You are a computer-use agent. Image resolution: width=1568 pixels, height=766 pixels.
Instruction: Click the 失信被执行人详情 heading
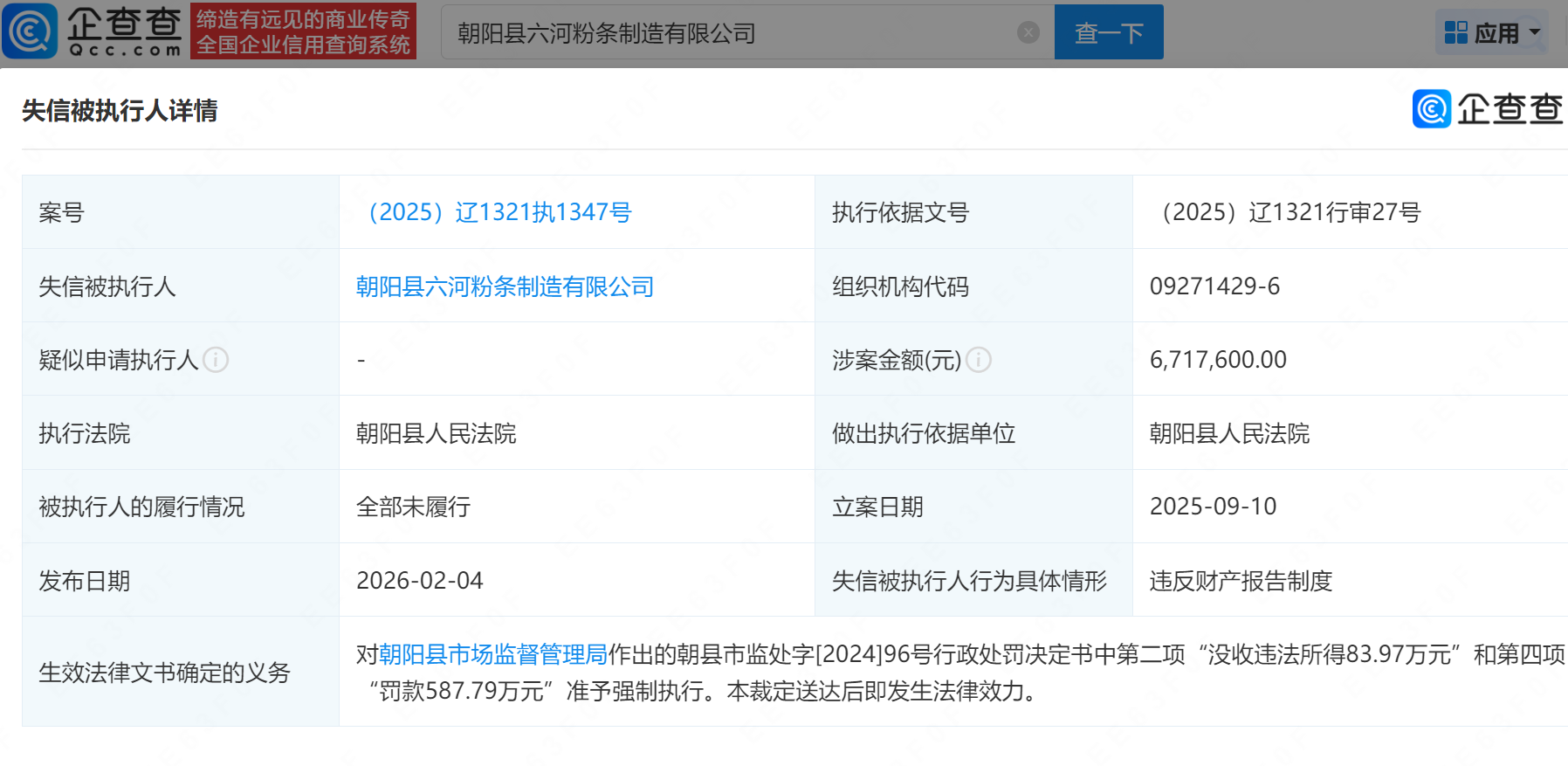(x=120, y=111)
